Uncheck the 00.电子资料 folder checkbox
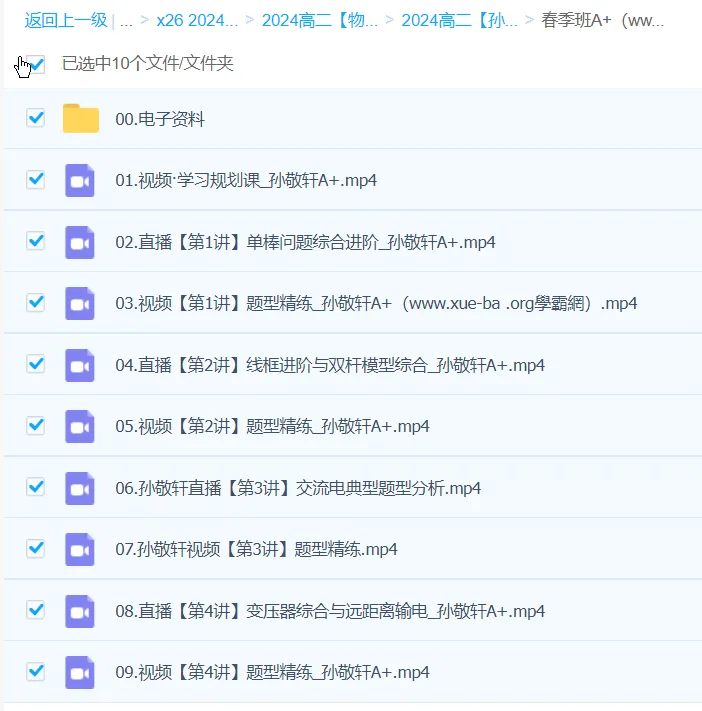 click(36, 118)
